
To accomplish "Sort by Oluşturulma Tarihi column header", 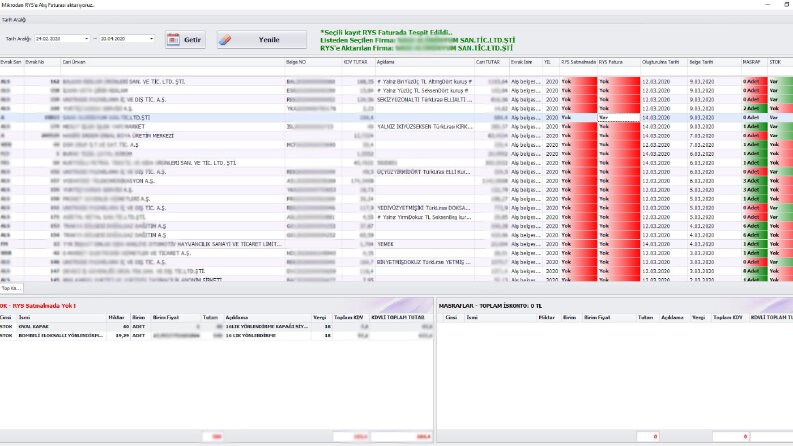I will [x=664, y=62].
